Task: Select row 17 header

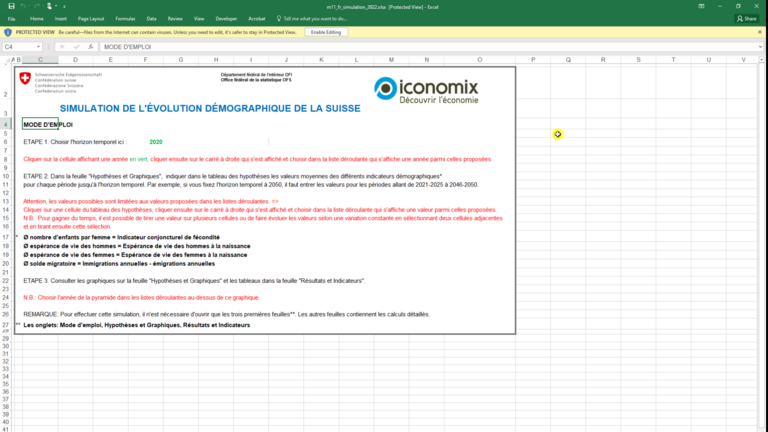Action: tap(6, 237)
